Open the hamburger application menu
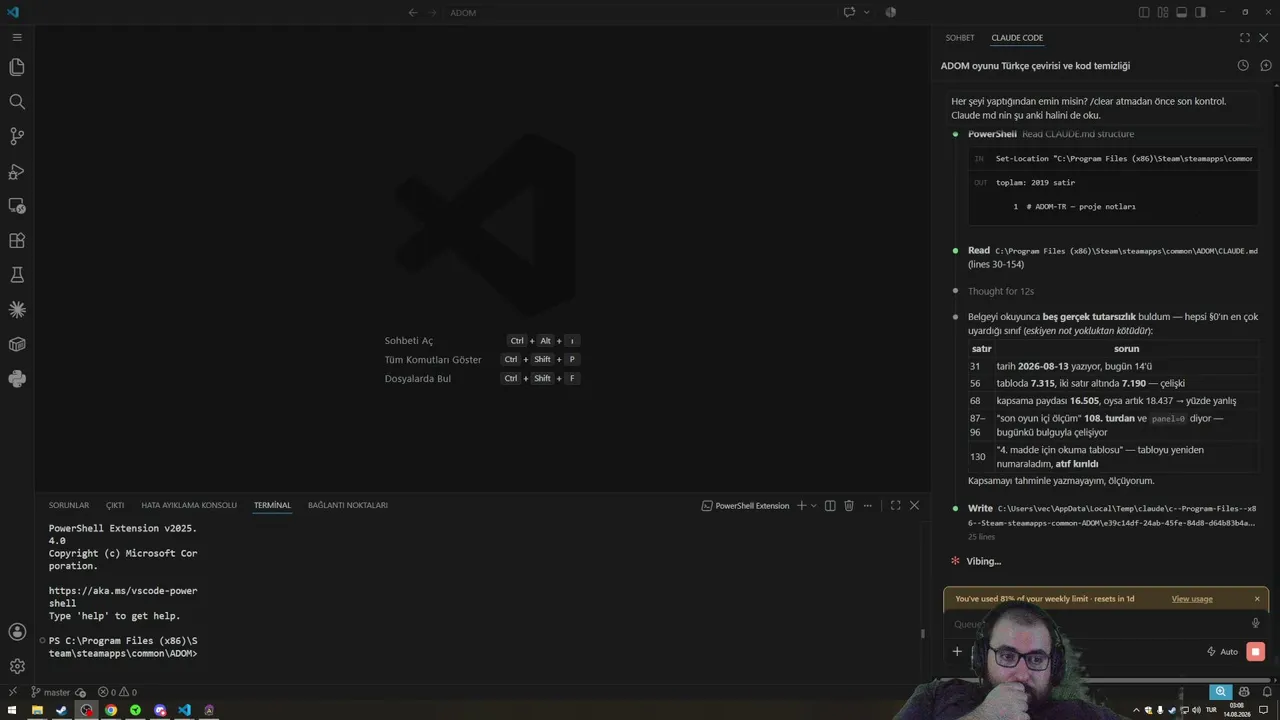 17,37
